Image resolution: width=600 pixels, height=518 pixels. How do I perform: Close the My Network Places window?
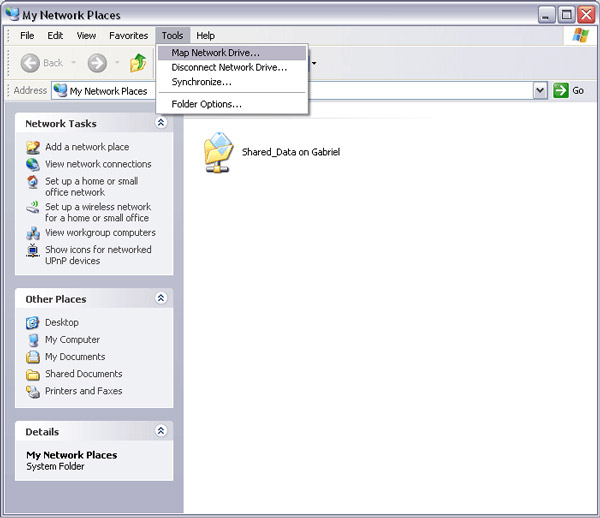click(x=586, y=15)
